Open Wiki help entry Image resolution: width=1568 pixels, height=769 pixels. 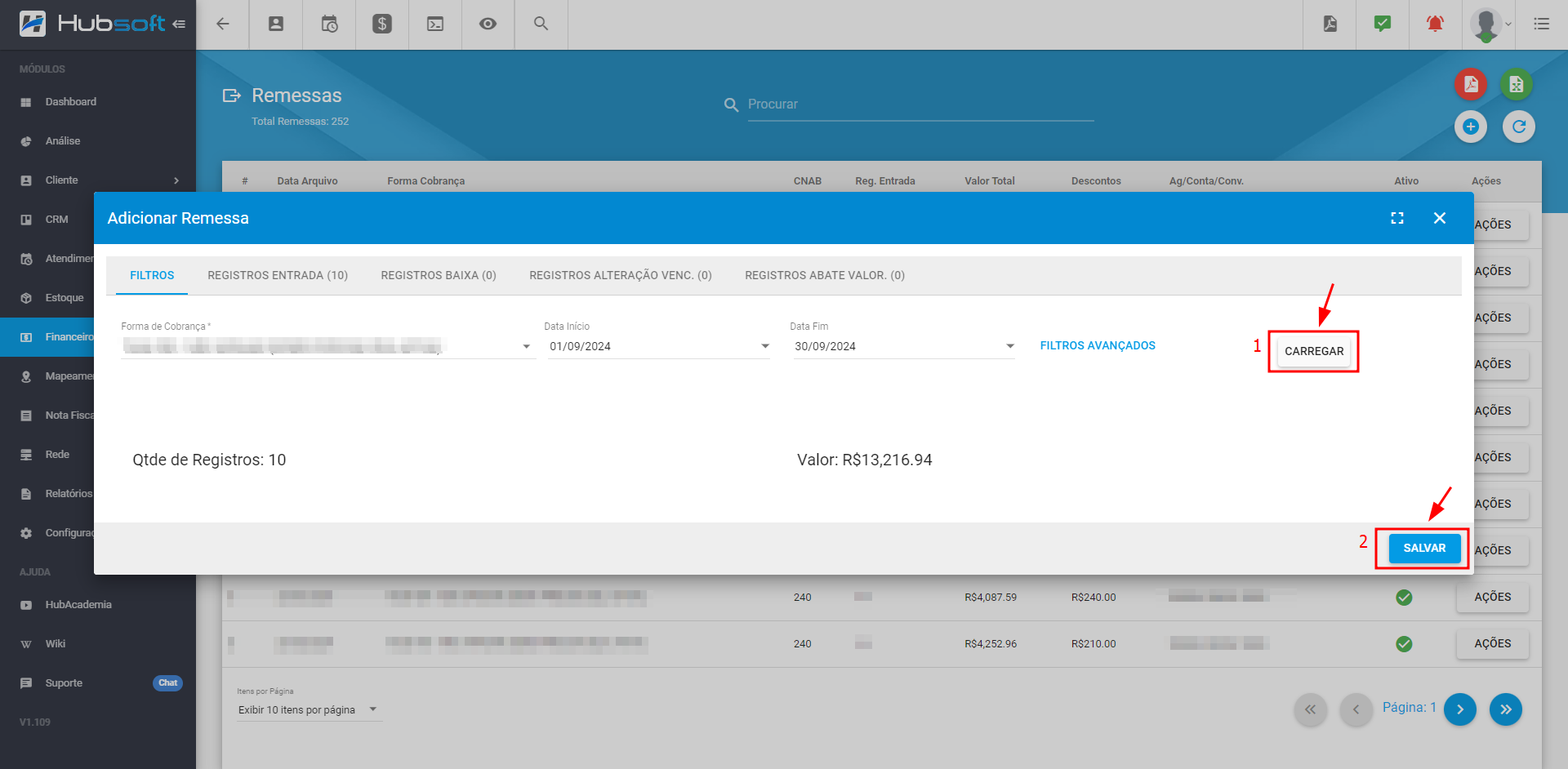[98, 644]
